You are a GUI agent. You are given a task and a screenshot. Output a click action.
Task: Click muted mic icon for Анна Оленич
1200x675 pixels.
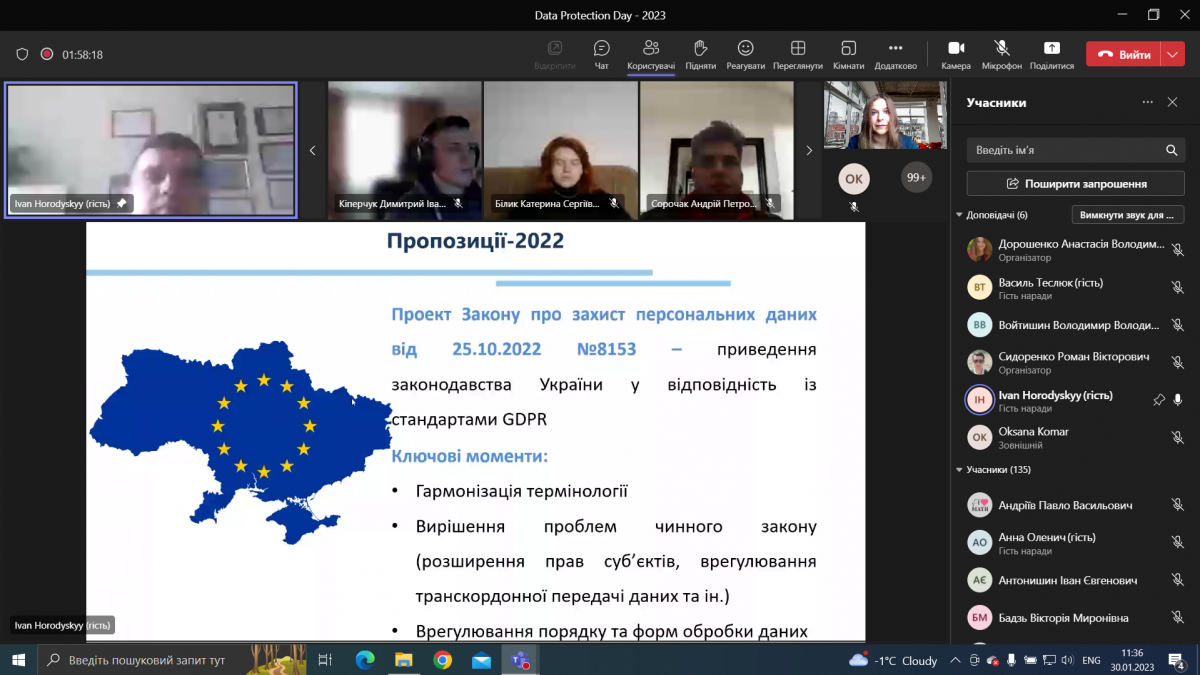[1178, 543]
